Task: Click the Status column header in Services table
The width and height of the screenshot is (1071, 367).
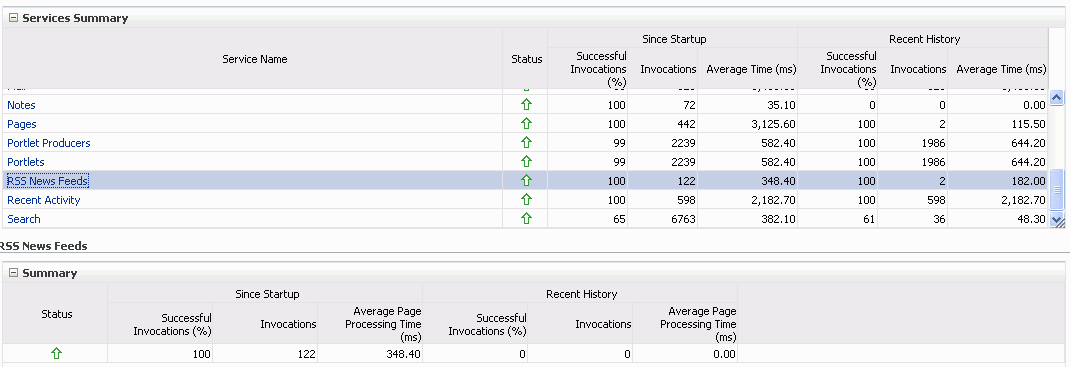Action: tap(526, 59)
